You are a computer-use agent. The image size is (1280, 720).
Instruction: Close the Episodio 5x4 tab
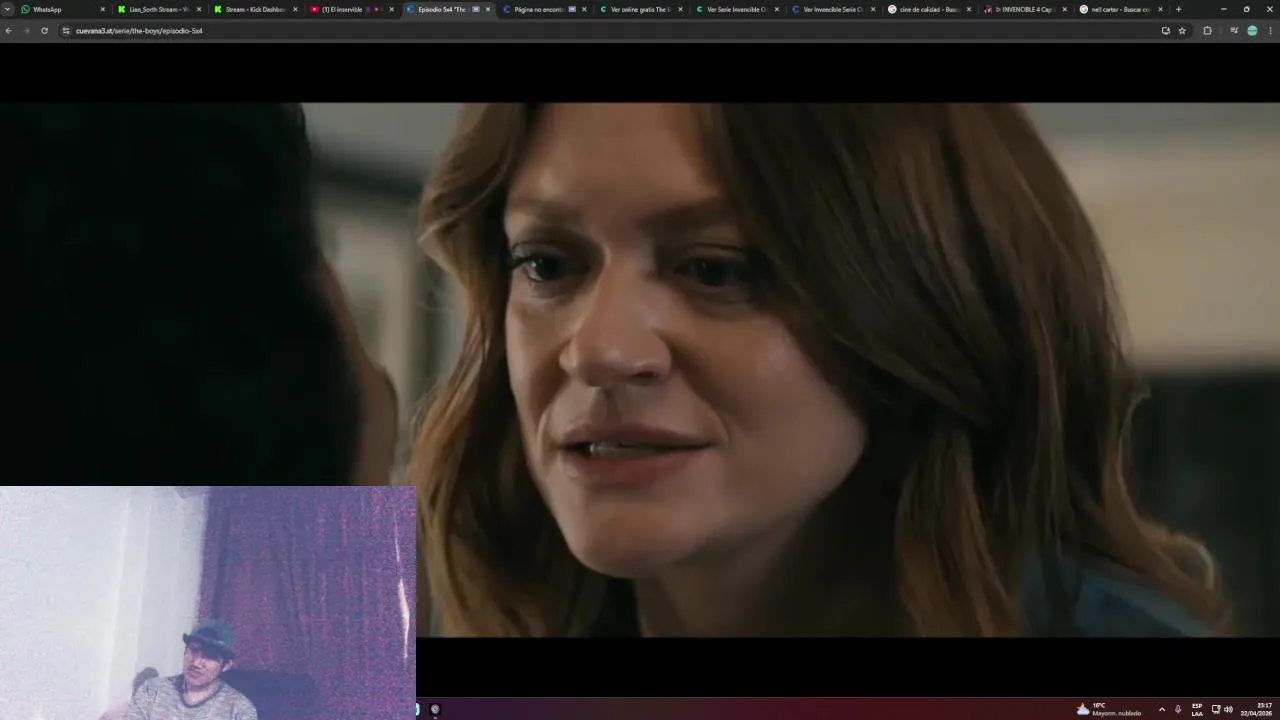(x=488, y=9)
